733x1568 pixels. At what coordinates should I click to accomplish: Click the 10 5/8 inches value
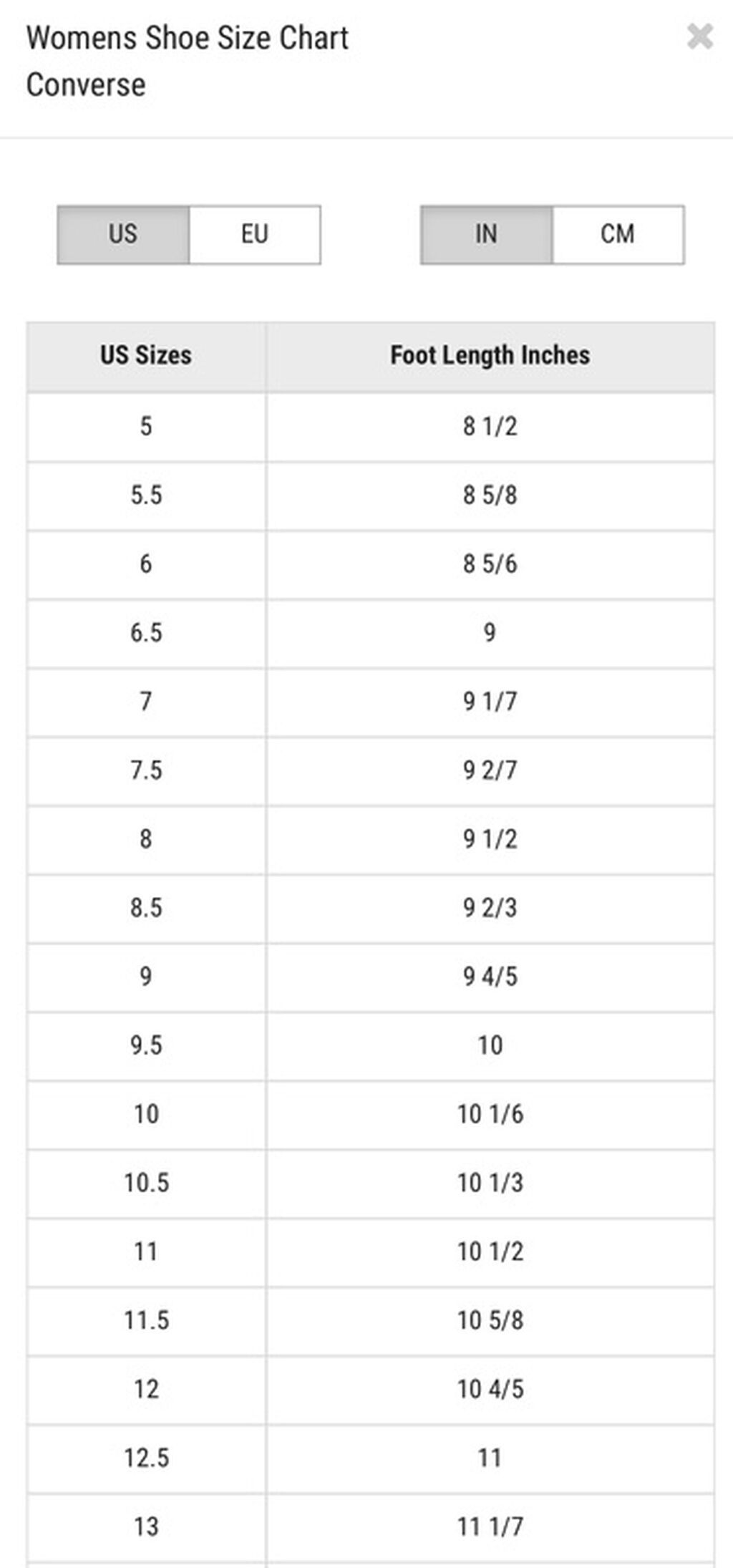point(490,1320)
